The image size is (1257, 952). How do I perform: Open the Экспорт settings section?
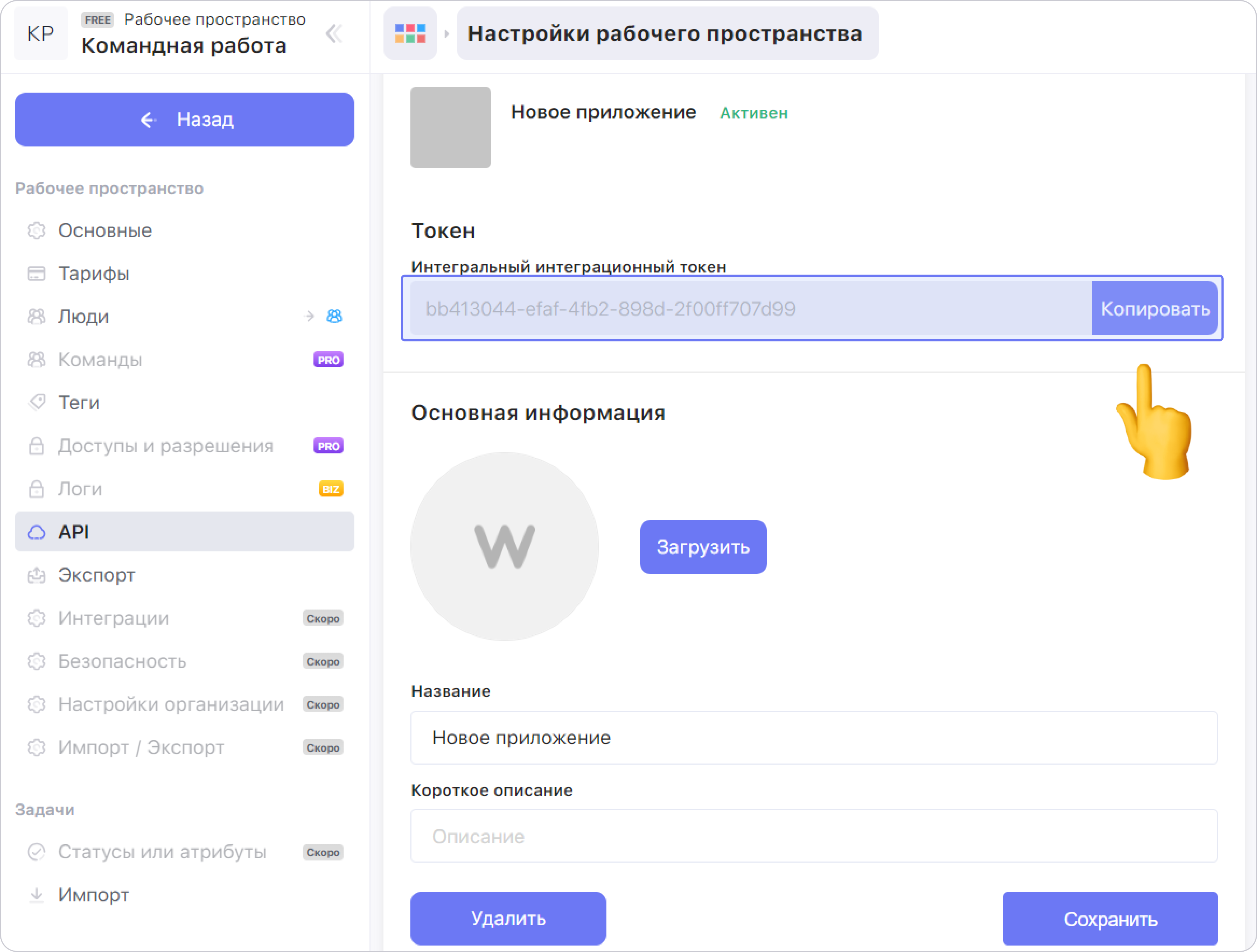pos(97,575)
